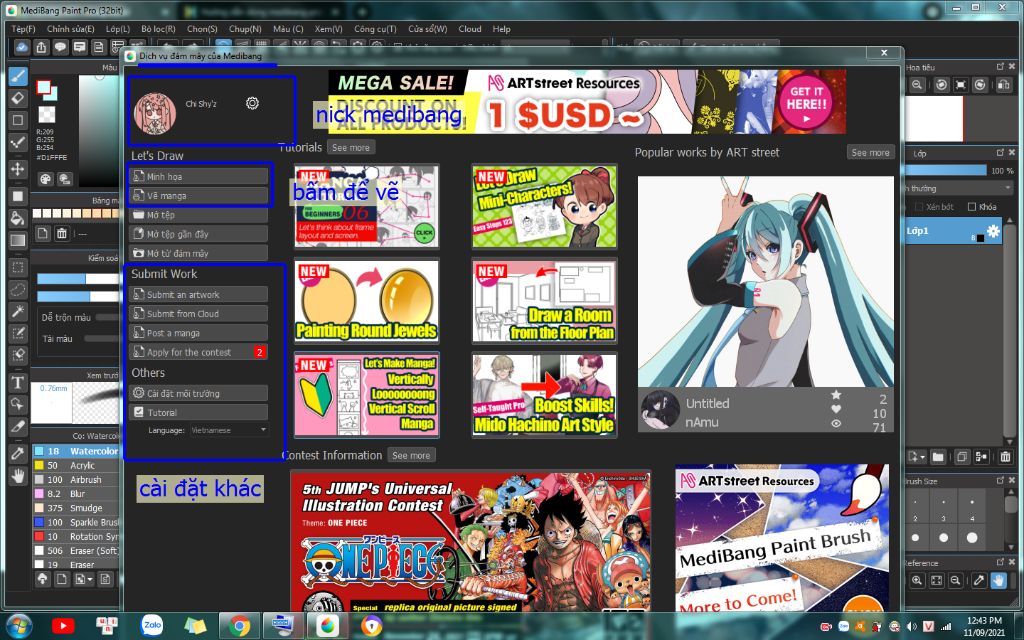Click the foreground color swatch
The width and height of the screenshot is (1024, 640).
click(44, 88)
